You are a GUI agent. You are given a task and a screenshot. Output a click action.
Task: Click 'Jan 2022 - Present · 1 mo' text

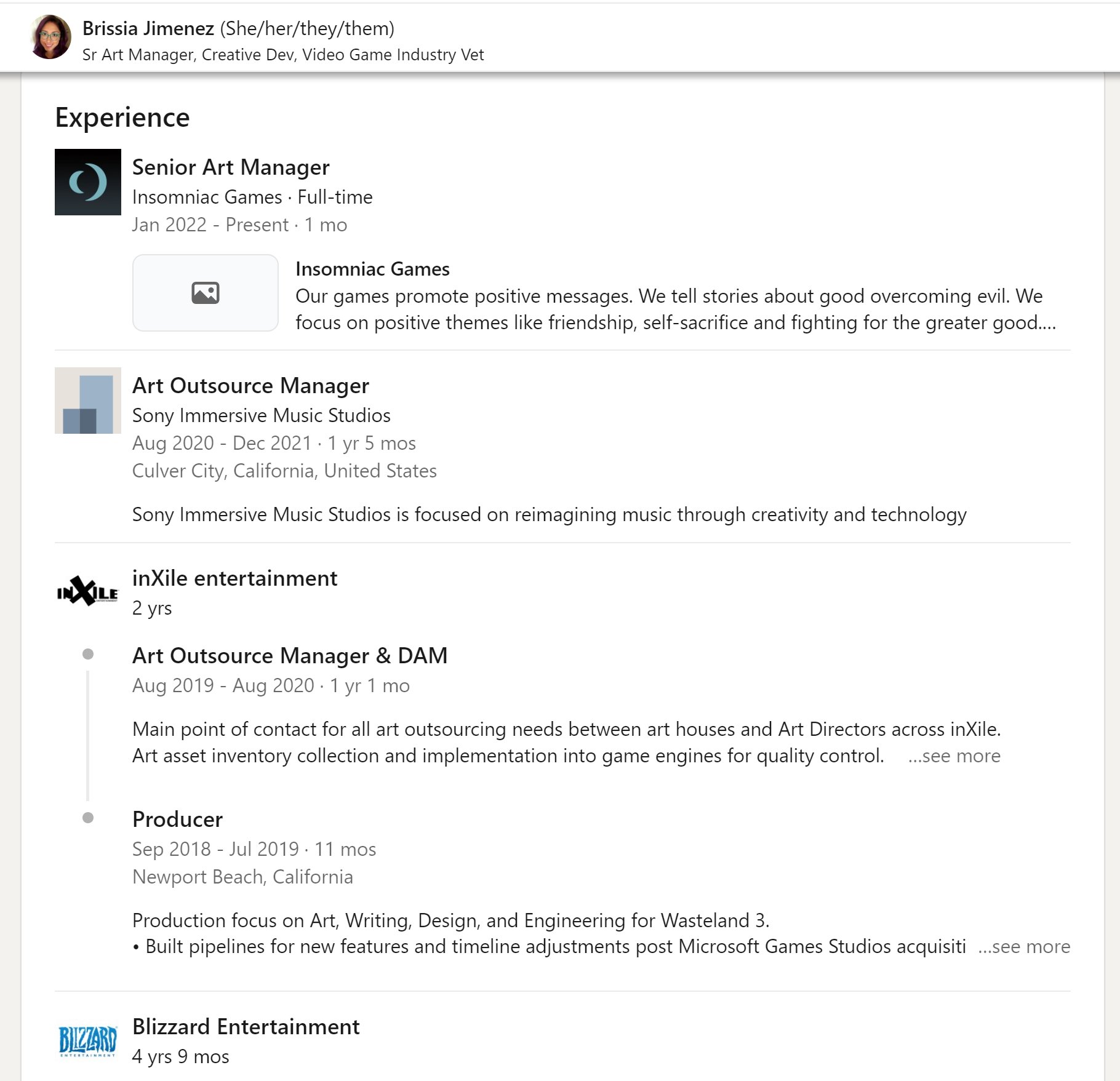pyautogui.click(x=239, y=225)
